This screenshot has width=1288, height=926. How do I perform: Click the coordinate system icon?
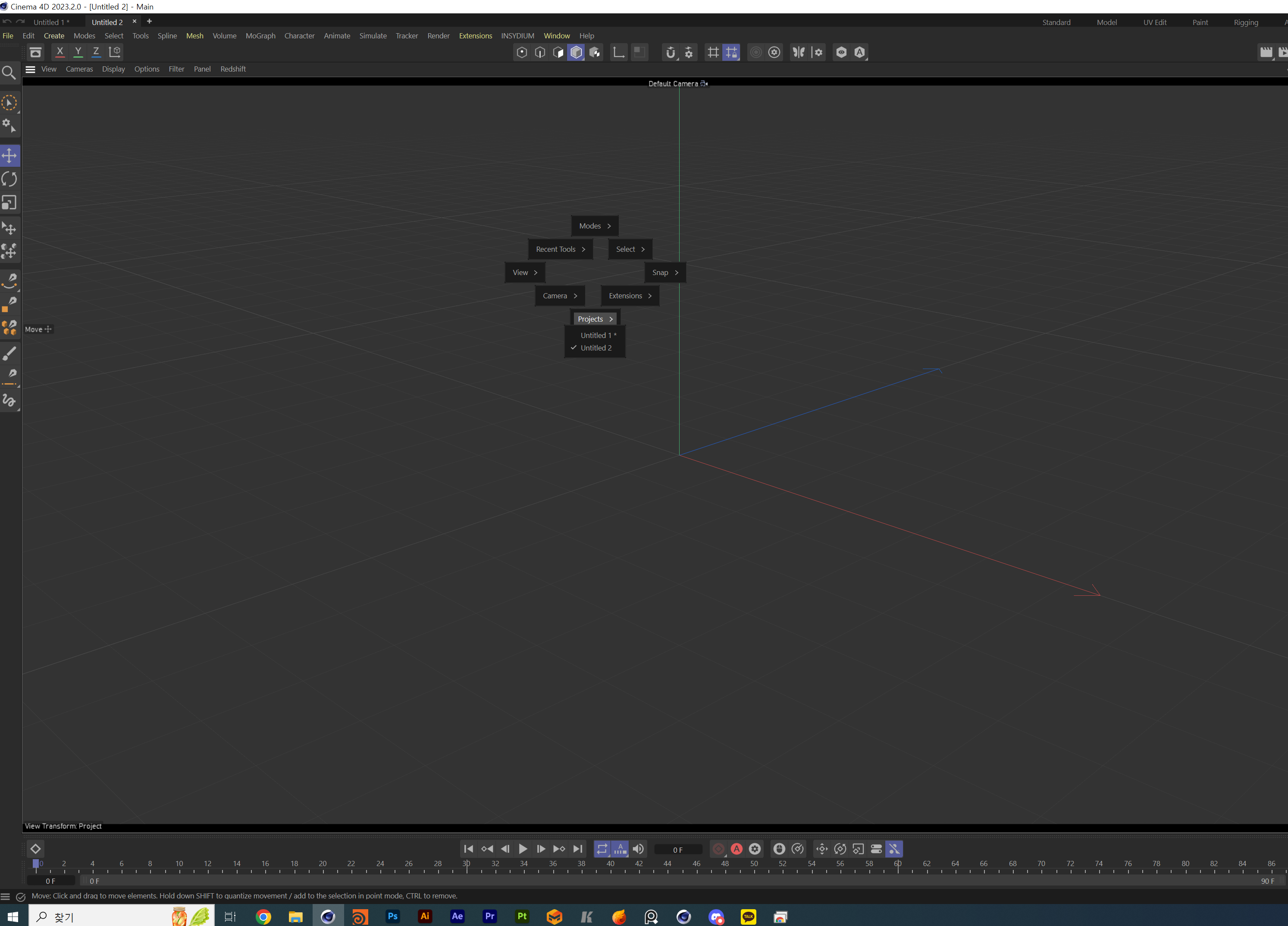pyautogui.click(x=115, y=52)
